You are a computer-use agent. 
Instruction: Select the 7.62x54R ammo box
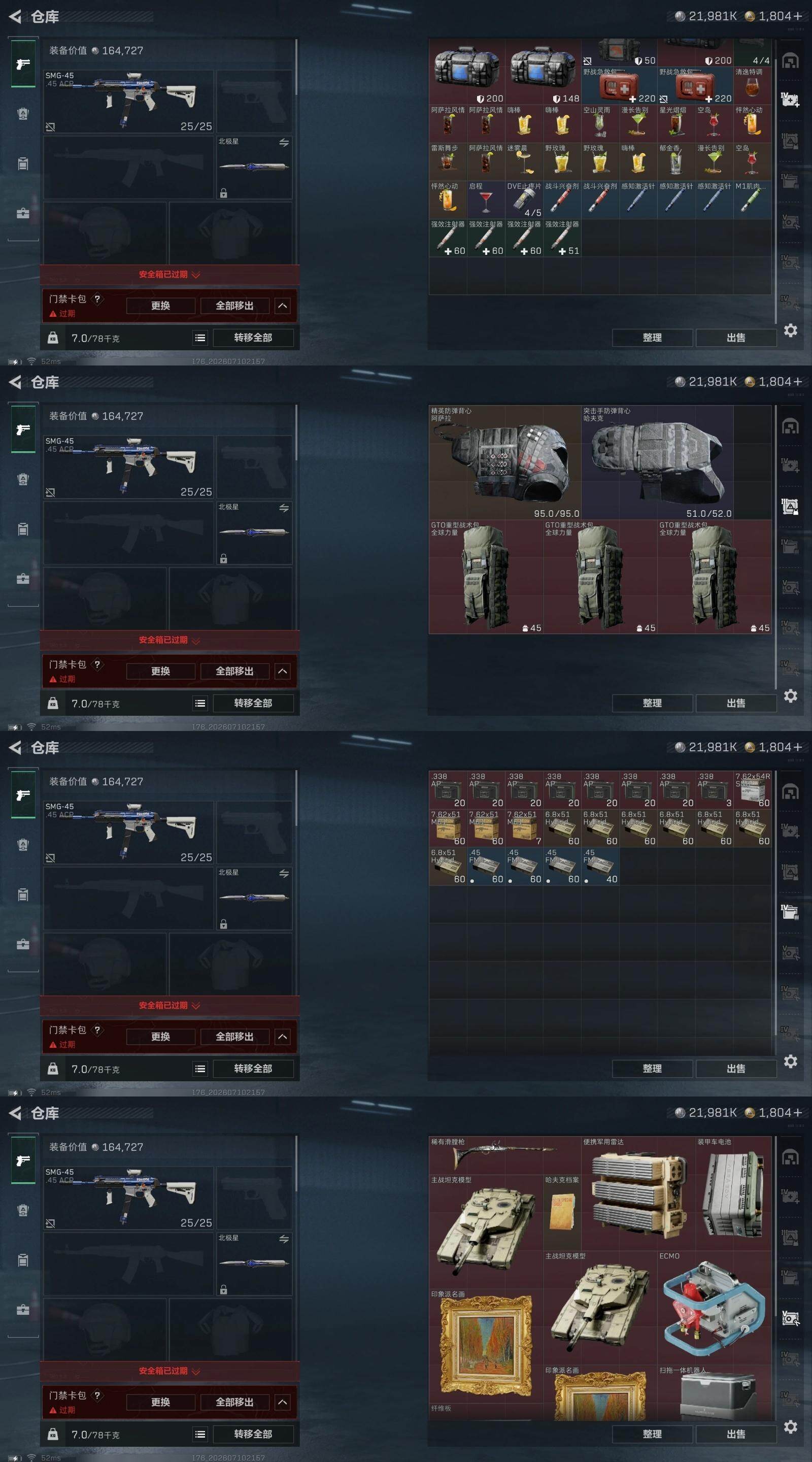click(752, 790)
